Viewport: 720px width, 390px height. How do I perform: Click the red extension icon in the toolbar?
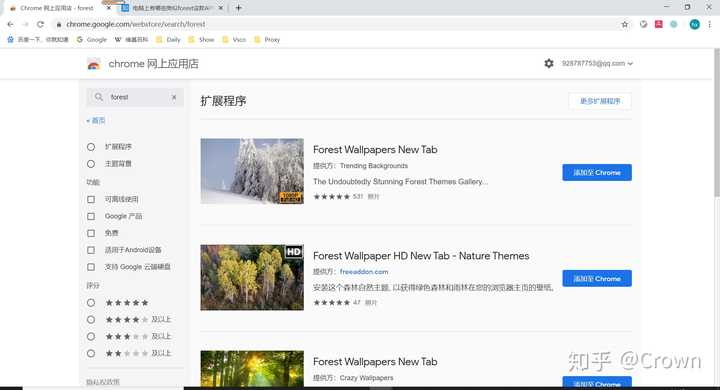[x=658, y=24]
